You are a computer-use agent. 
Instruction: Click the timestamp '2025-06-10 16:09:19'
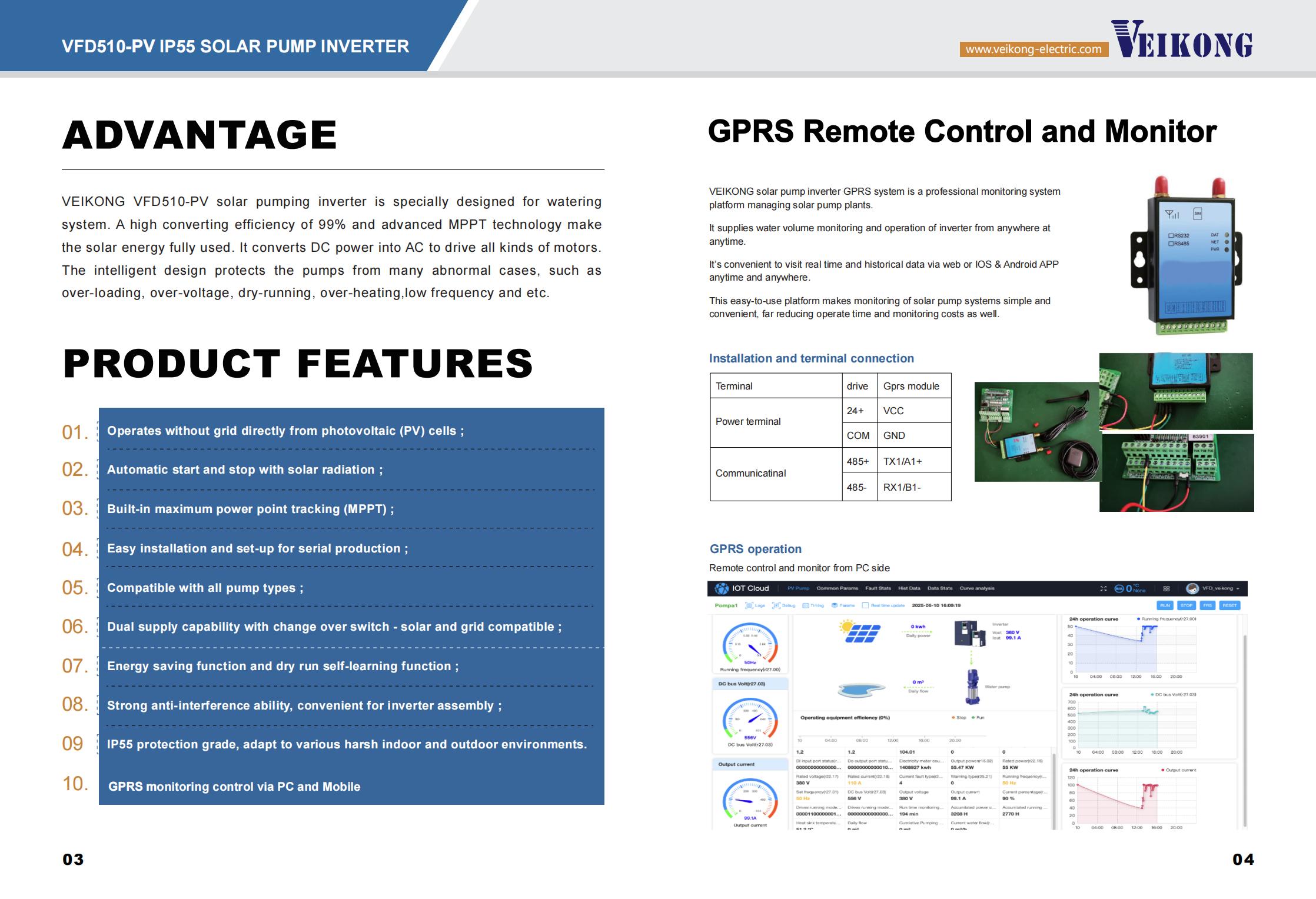[x=936, y=605]
